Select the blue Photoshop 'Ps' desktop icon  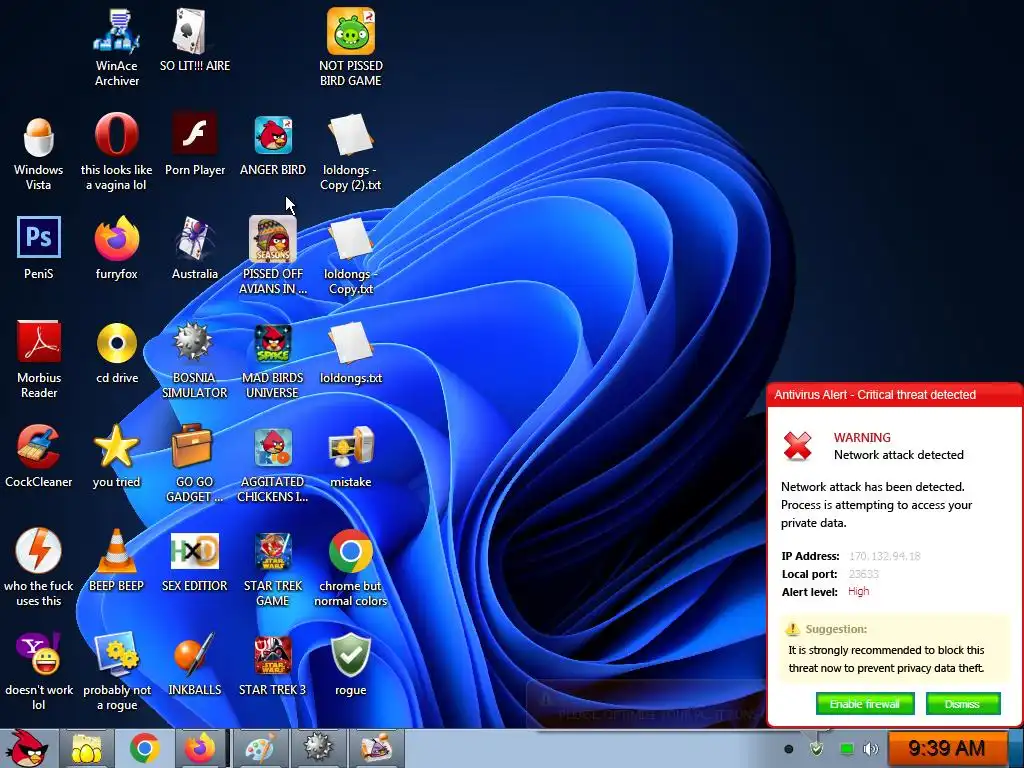[x=39, y=248]
